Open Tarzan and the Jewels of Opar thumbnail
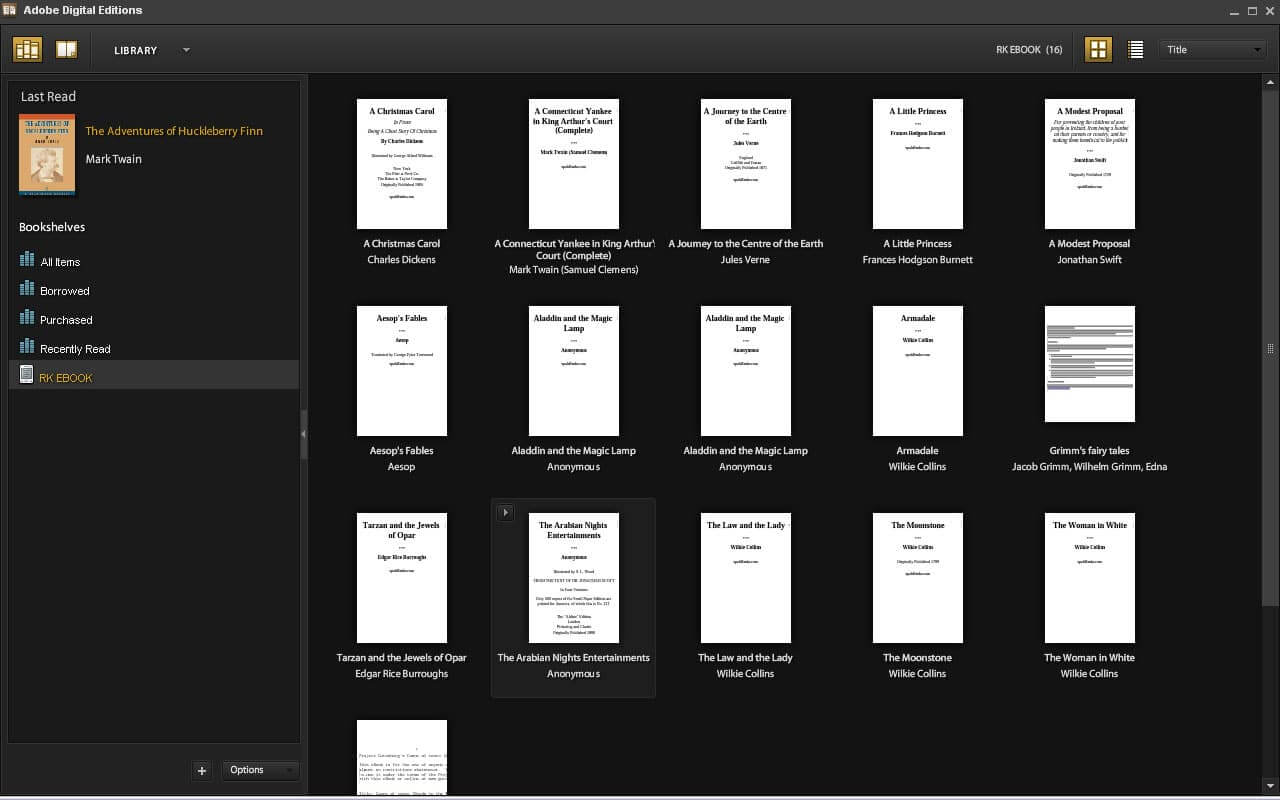Viewport: 1280px width, 800px height. click(x=402, y=578)
